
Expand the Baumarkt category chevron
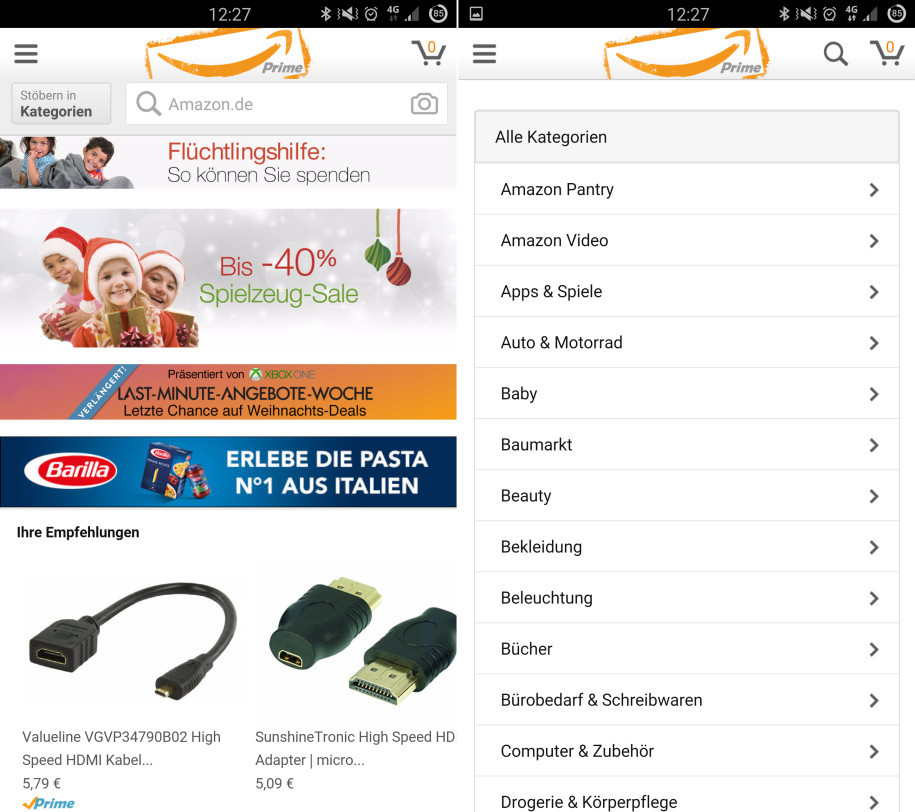click(x=874, y=445)
